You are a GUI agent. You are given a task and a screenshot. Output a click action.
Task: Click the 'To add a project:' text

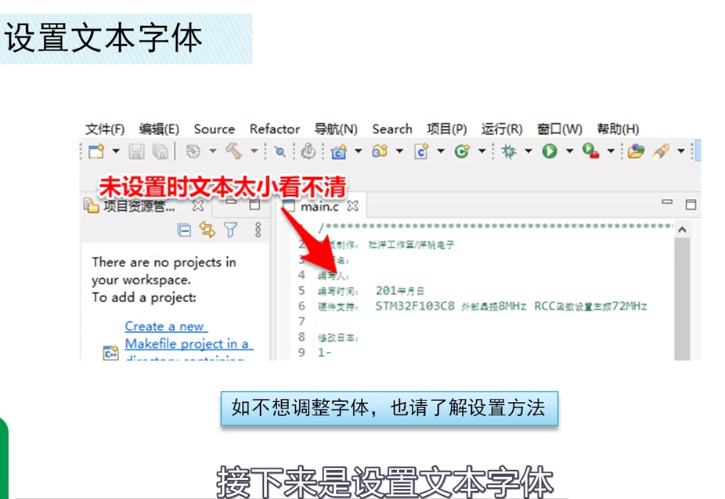click(144, 297)
